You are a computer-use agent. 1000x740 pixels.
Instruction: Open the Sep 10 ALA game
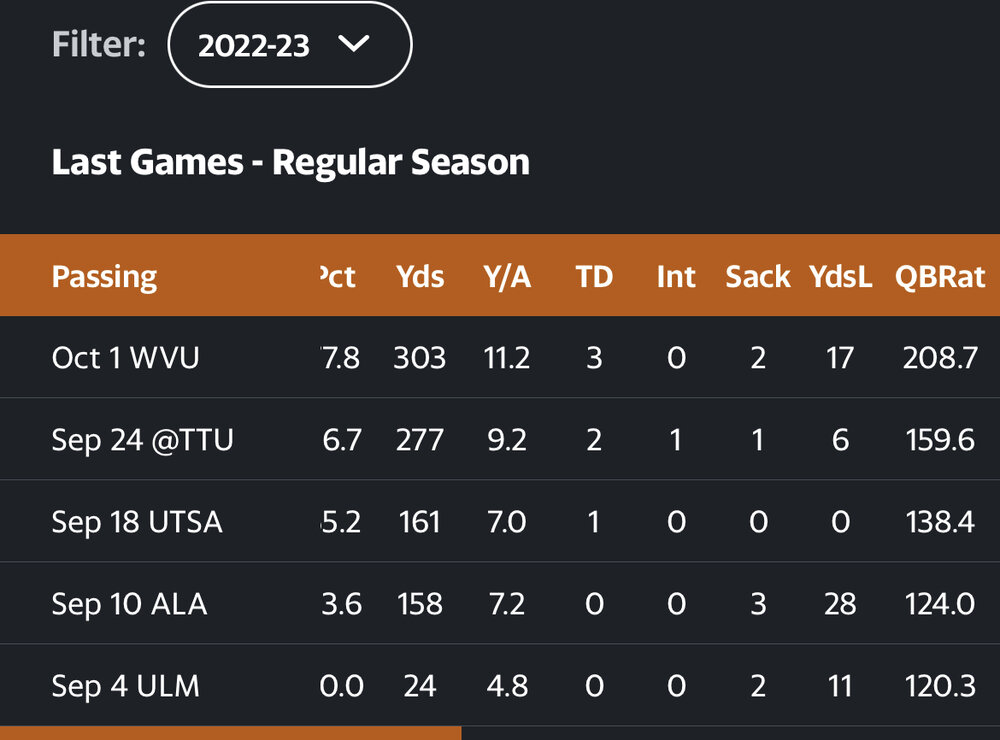pos(129,603)
